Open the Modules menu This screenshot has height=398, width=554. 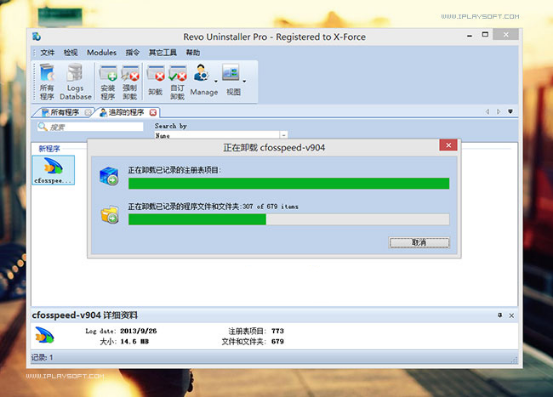click(101, 53)
